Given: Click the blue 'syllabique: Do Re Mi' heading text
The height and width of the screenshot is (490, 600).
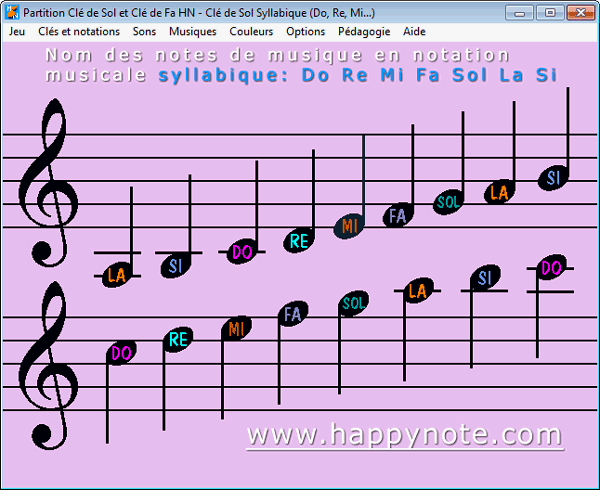Looking at the screenshot, I should (358, 75).
